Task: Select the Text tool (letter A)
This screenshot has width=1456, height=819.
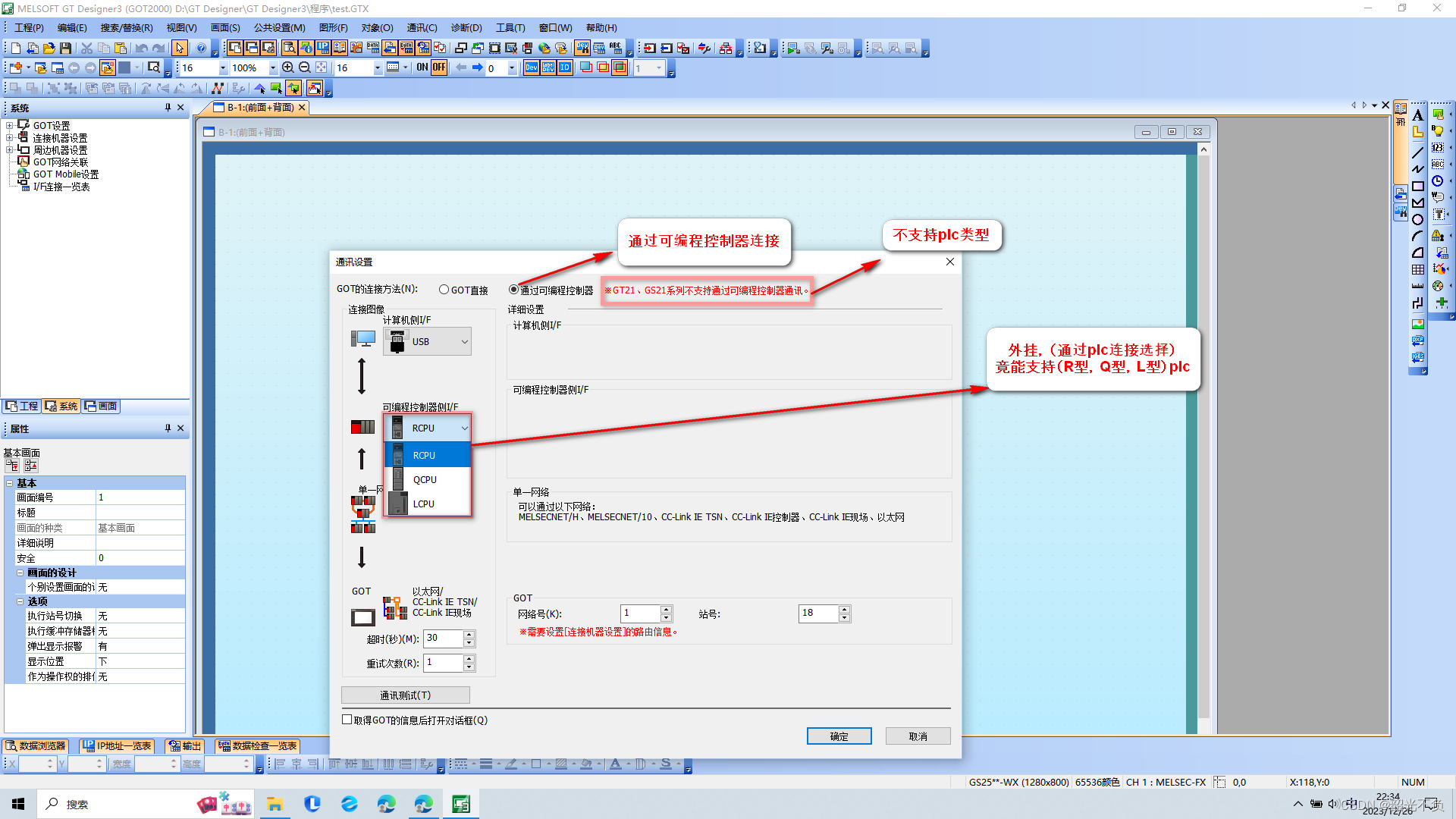Action: pyautogui.click(x=1417, y=115)
